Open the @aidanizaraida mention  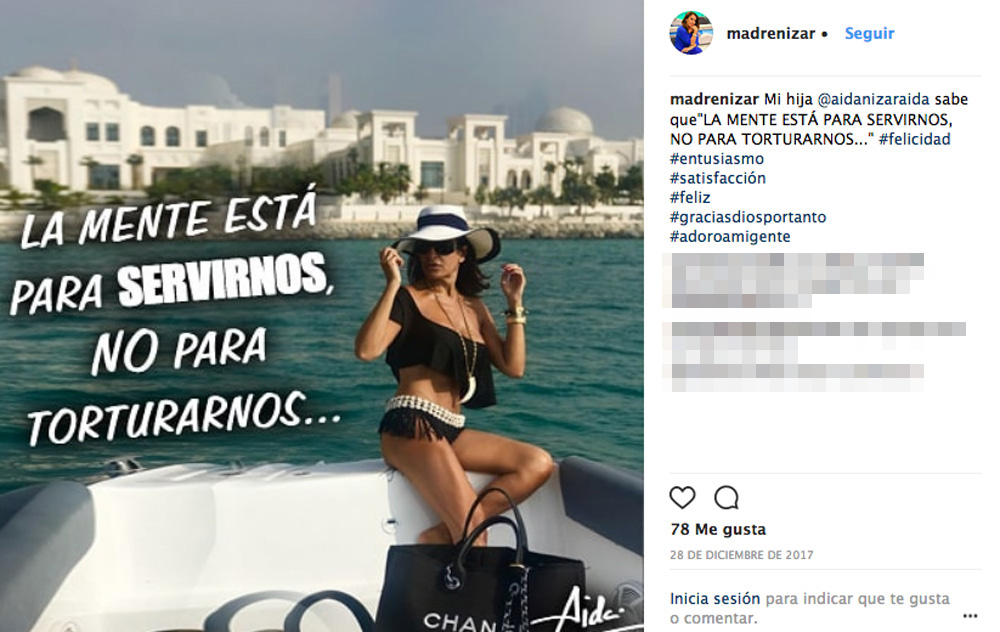click(873, 99)
